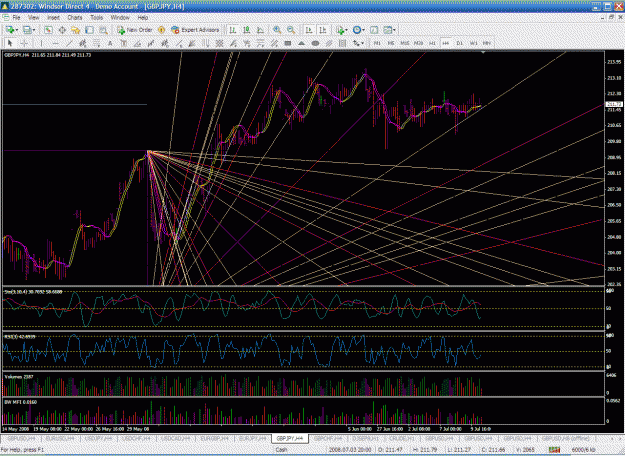This screenshot has width=625, height=456.
Task: Switch to the EURJPY chart tab
Action: pyautogui.click(x=252, y=438)
